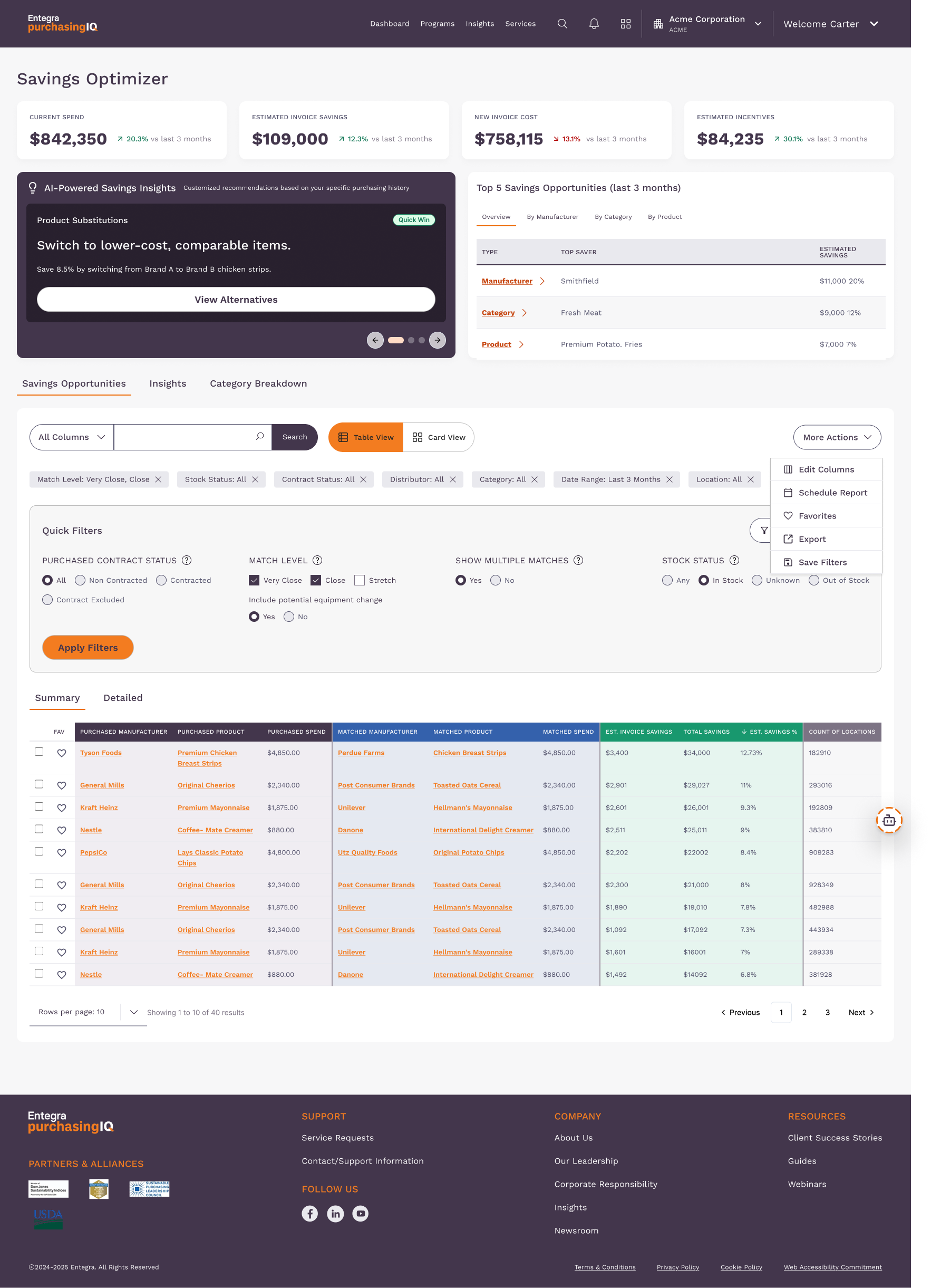Screen dimensions: 931x1288
Task: Open the Privacy Policy footer link
Action: tap(678, 1267)
